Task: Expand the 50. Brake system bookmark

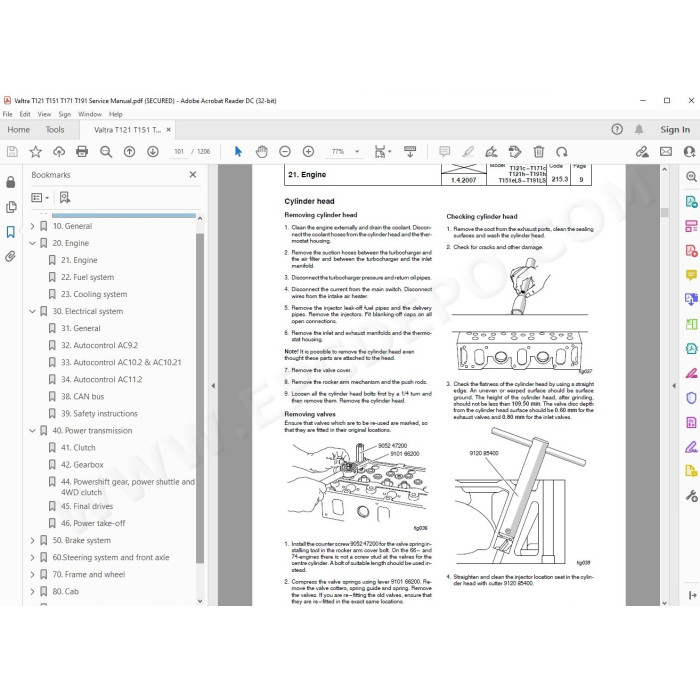Action: 32,540
